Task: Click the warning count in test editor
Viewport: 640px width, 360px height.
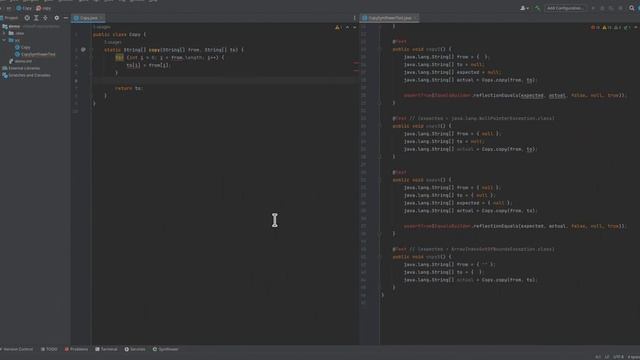Action: [x=607, y=27]
